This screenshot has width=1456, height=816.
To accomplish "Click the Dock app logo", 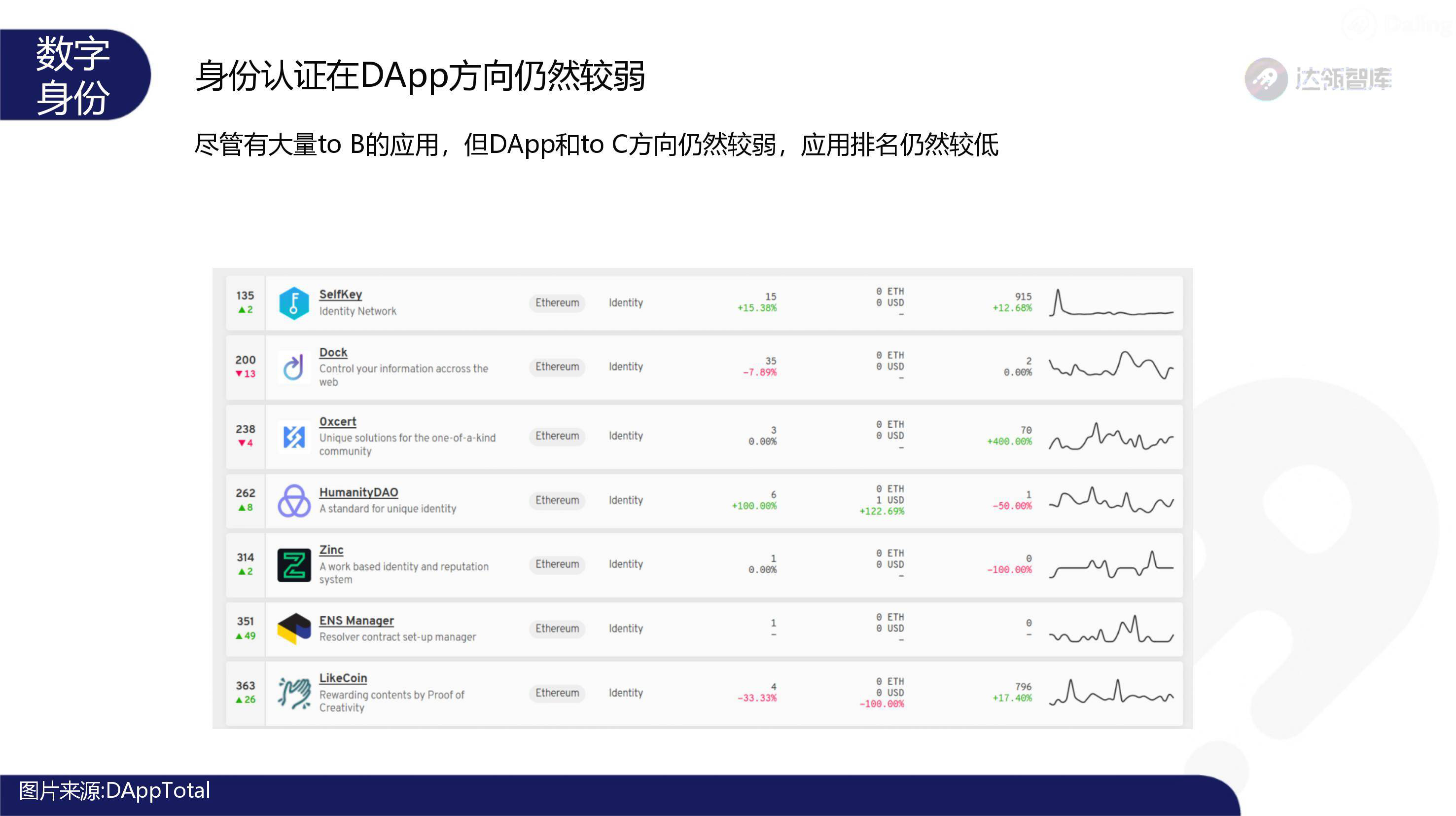I will click(x=294, y=367).
